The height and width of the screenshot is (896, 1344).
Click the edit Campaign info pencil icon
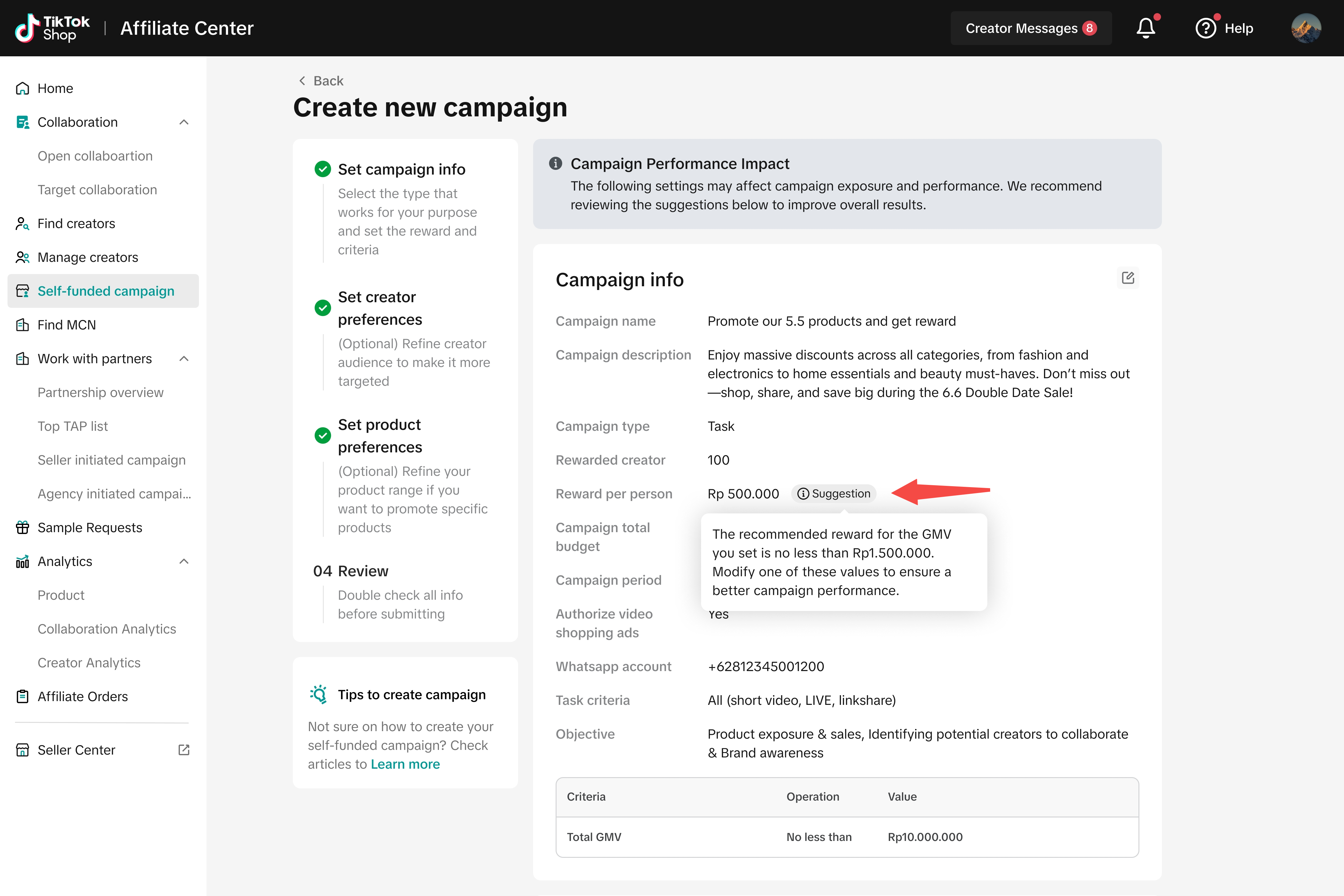(1128, 278)
